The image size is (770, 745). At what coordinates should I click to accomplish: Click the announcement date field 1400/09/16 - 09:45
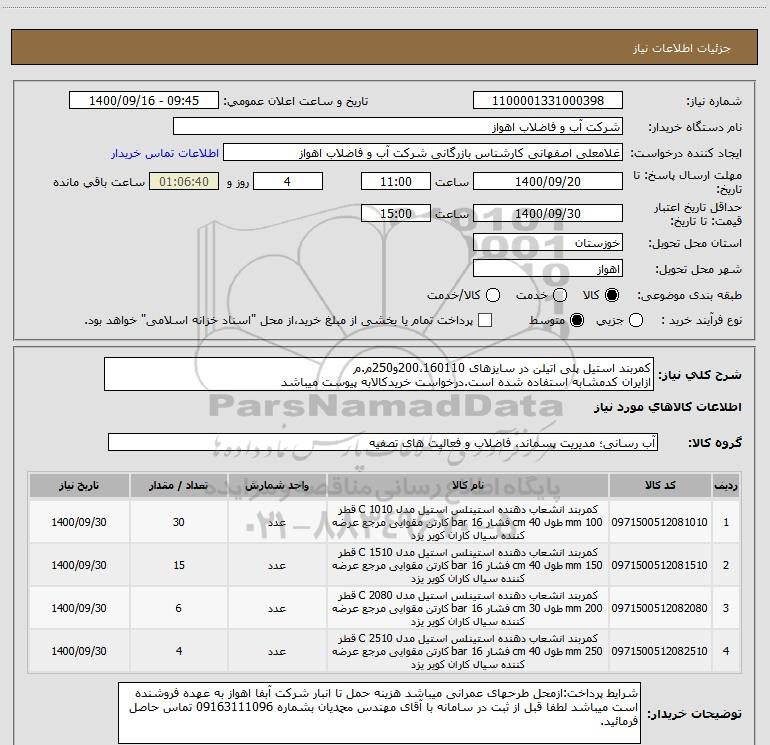144,101
